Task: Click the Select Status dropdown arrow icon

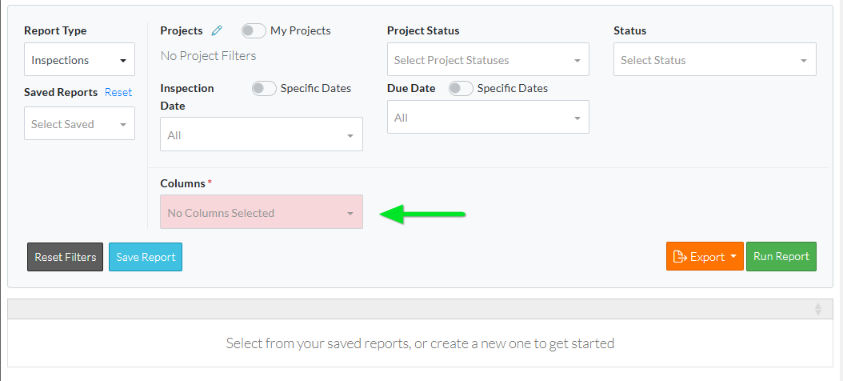Action: click(x=804, y=61)
